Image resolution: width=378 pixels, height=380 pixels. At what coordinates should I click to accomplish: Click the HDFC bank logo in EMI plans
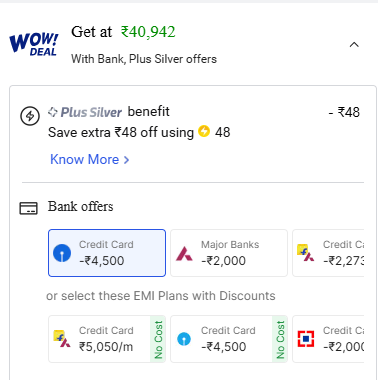tap(306, 339)
